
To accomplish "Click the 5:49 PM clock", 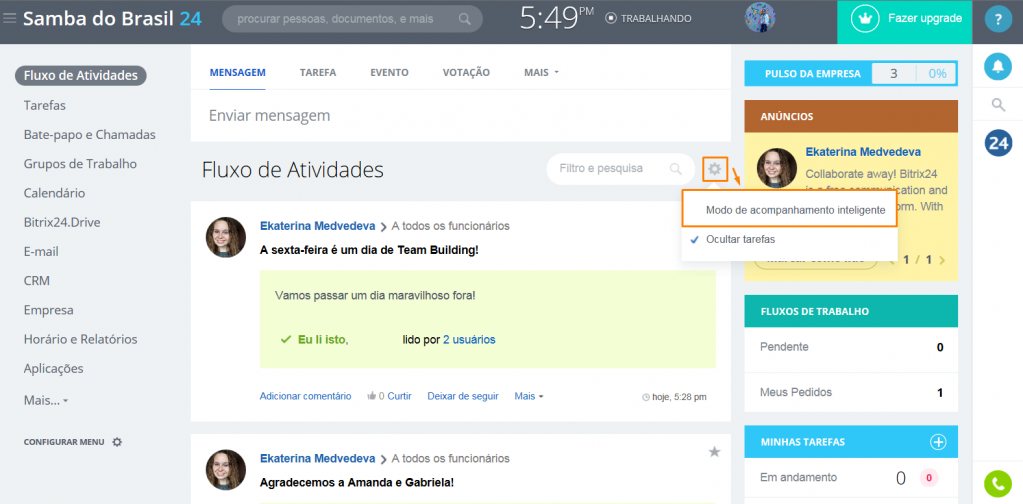I will coord(557,18).
